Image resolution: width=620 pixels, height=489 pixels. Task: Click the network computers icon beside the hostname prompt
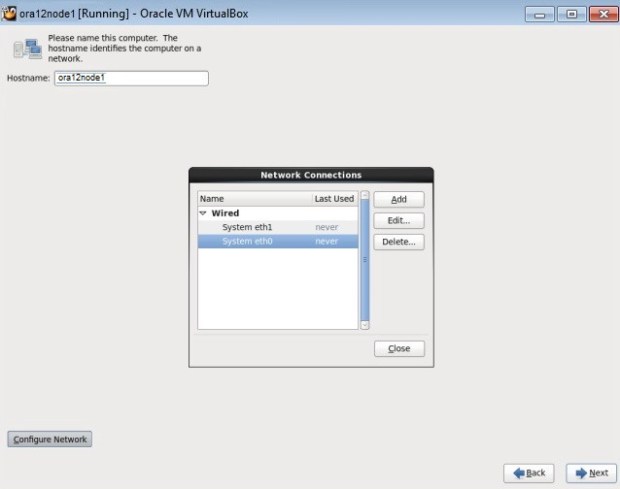28,49
